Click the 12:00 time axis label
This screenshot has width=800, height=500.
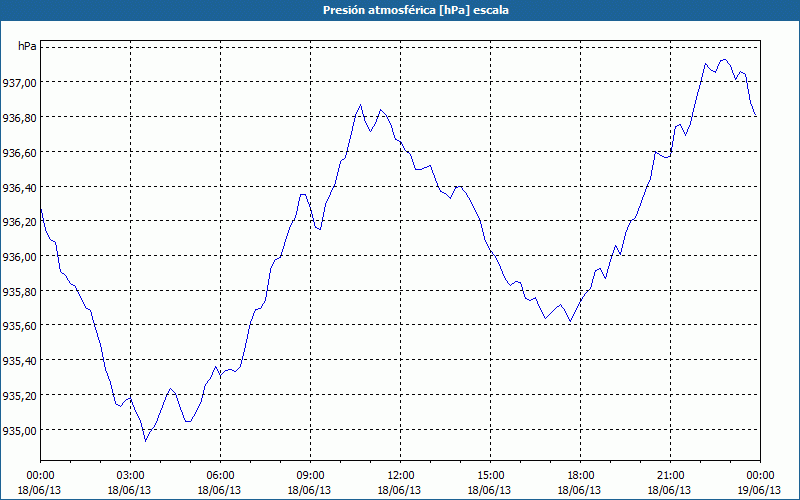coord(401,476)
